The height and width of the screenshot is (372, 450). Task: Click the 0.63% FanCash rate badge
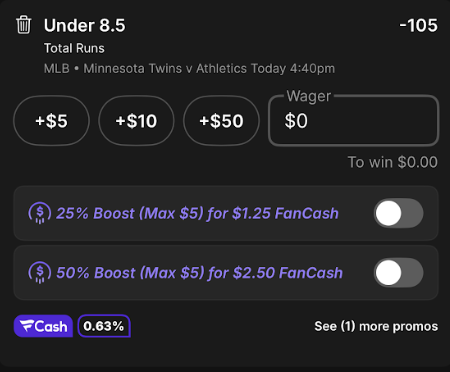click(104, 326)
